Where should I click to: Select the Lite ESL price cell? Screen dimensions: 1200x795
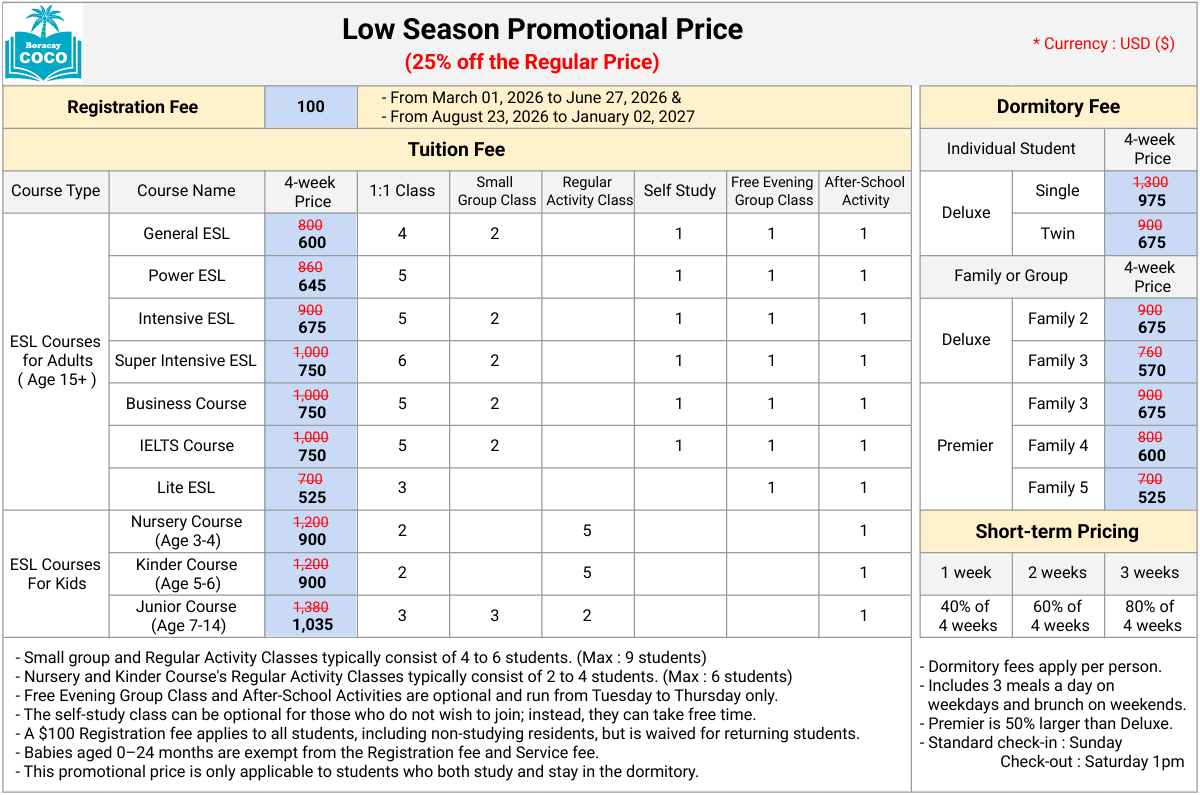[311, 488]
